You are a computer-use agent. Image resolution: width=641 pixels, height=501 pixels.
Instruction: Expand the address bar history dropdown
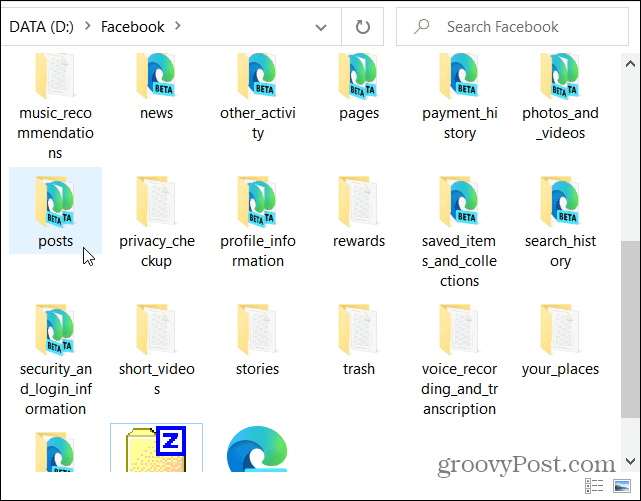click(x=321, y=27)
